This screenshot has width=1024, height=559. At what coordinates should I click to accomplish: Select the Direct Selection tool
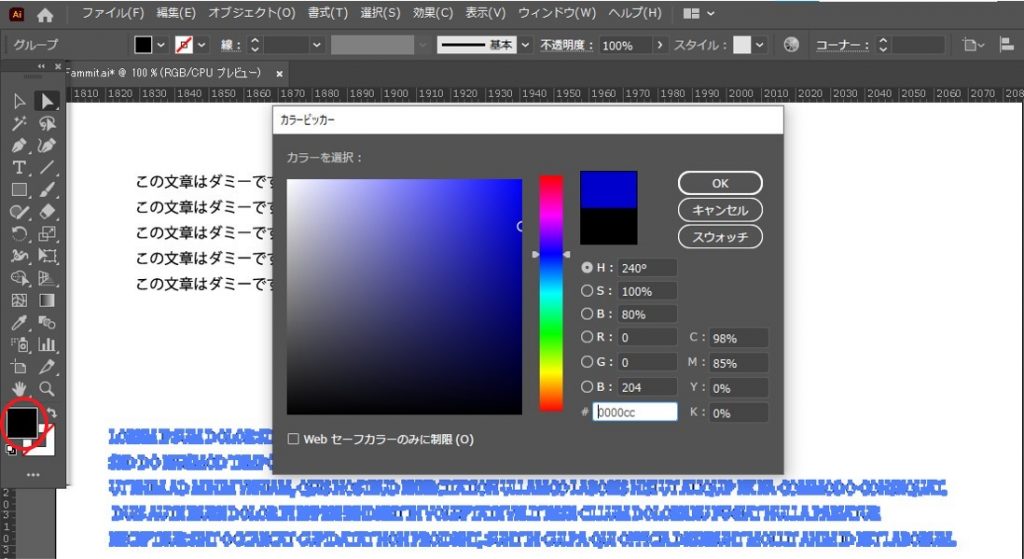point(46,101)
